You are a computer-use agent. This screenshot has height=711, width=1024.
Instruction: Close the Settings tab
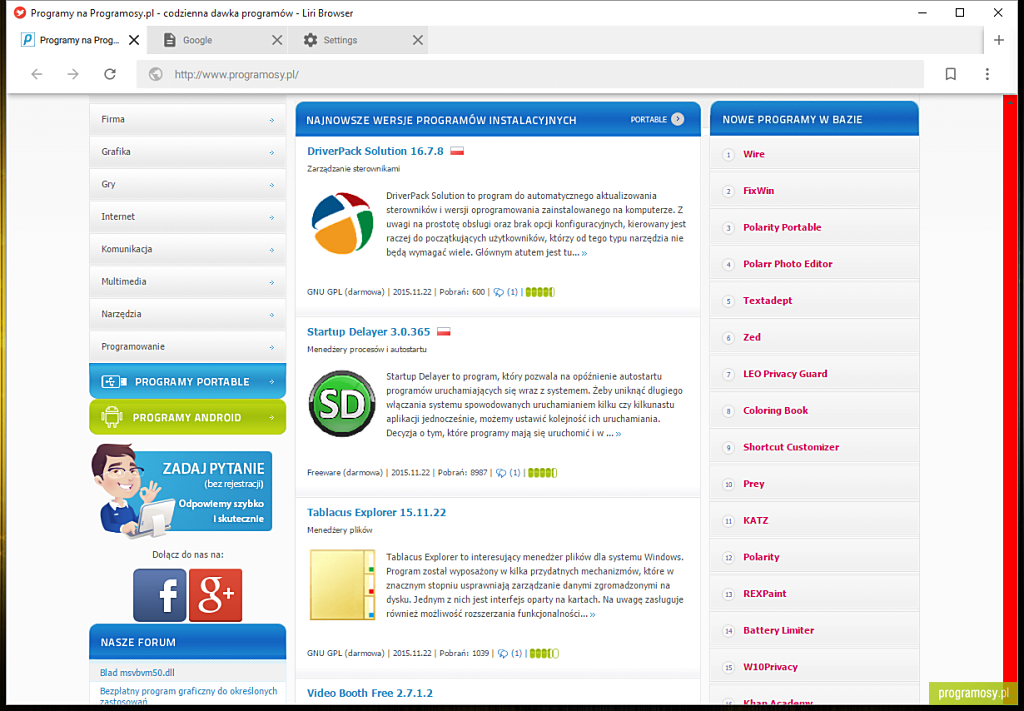418,40
